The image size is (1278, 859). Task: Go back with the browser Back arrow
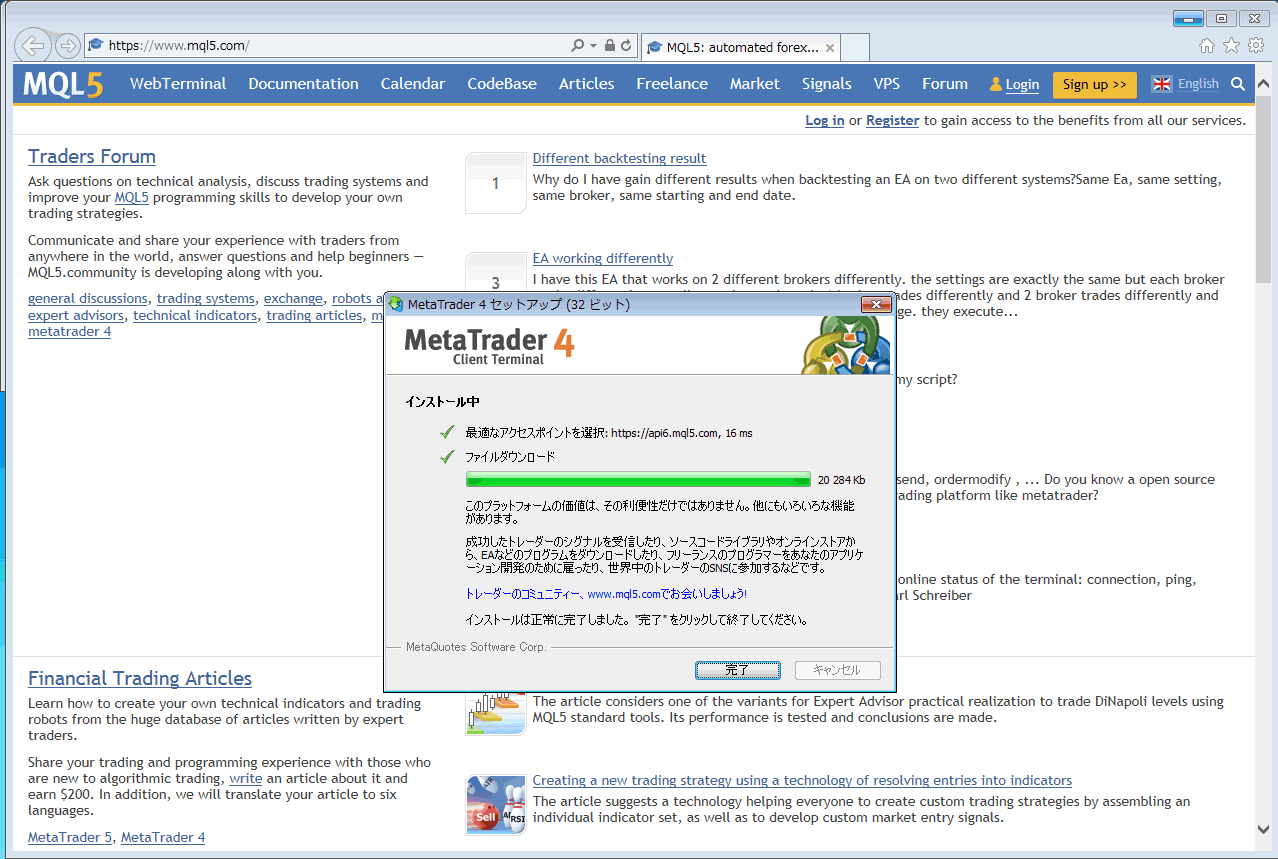tap(33, 45)
